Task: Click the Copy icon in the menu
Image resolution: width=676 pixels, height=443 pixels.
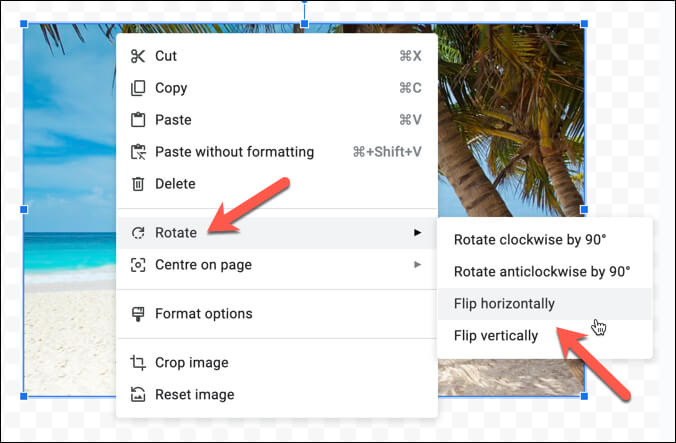Action: tap(138, 88)
